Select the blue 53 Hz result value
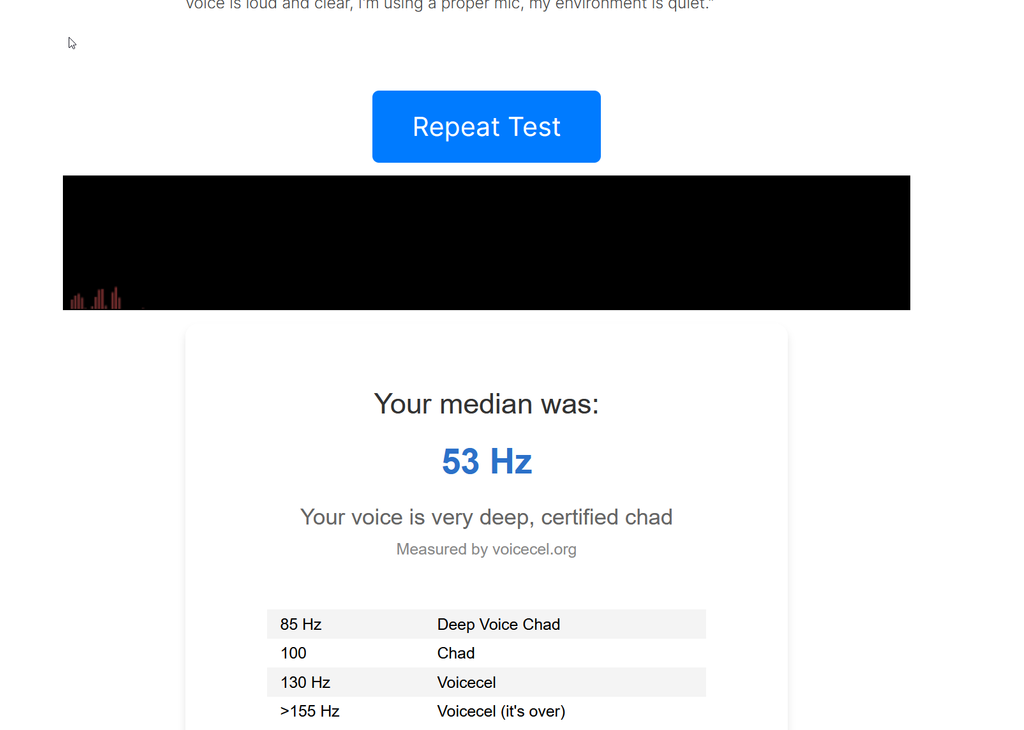The image size is (1024, 730). coord(486,462)
